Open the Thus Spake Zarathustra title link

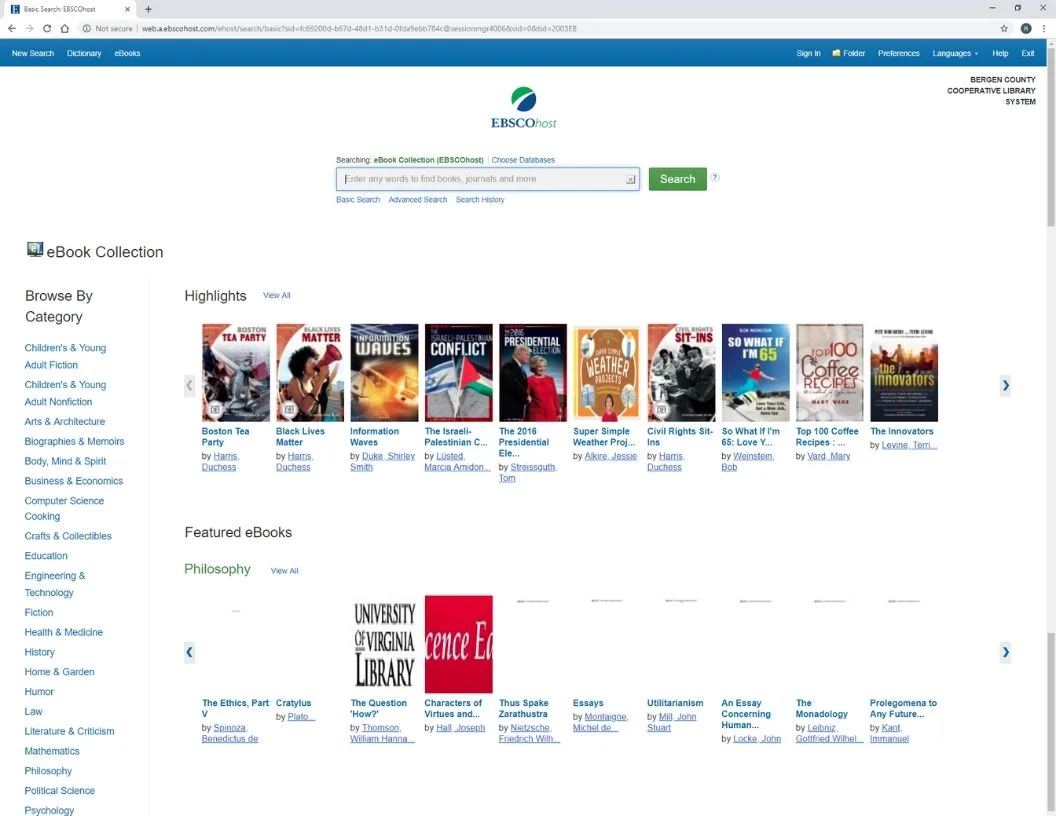tap(524, 708)
